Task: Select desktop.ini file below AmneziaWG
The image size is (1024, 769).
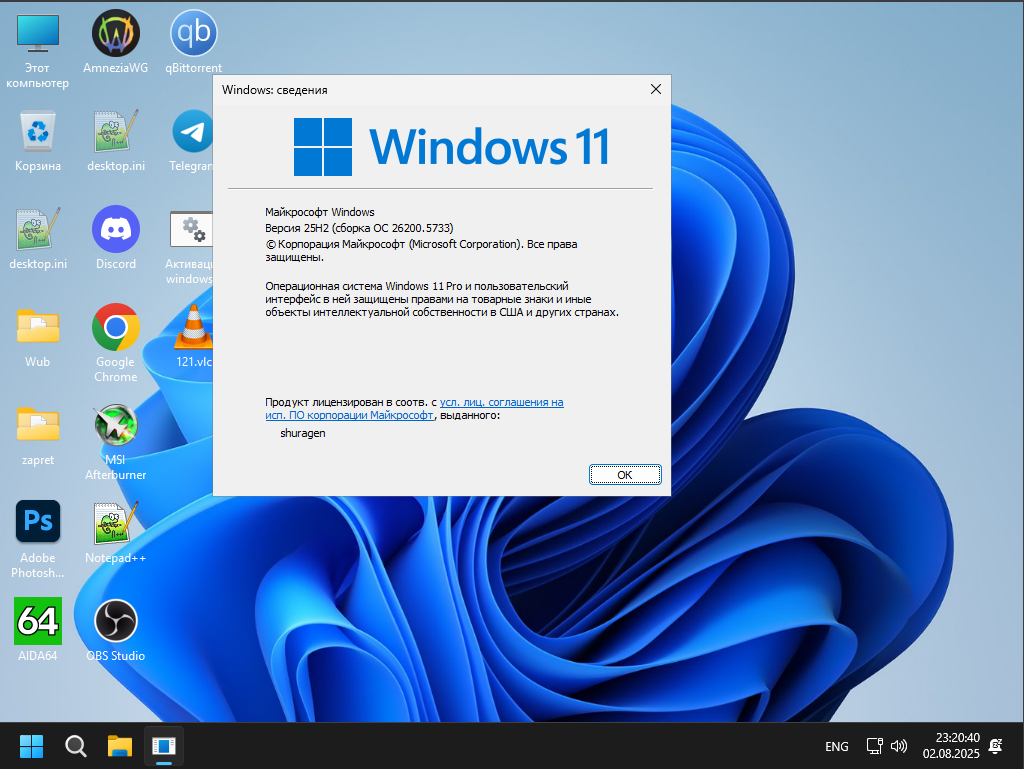Action: (116, 141)
